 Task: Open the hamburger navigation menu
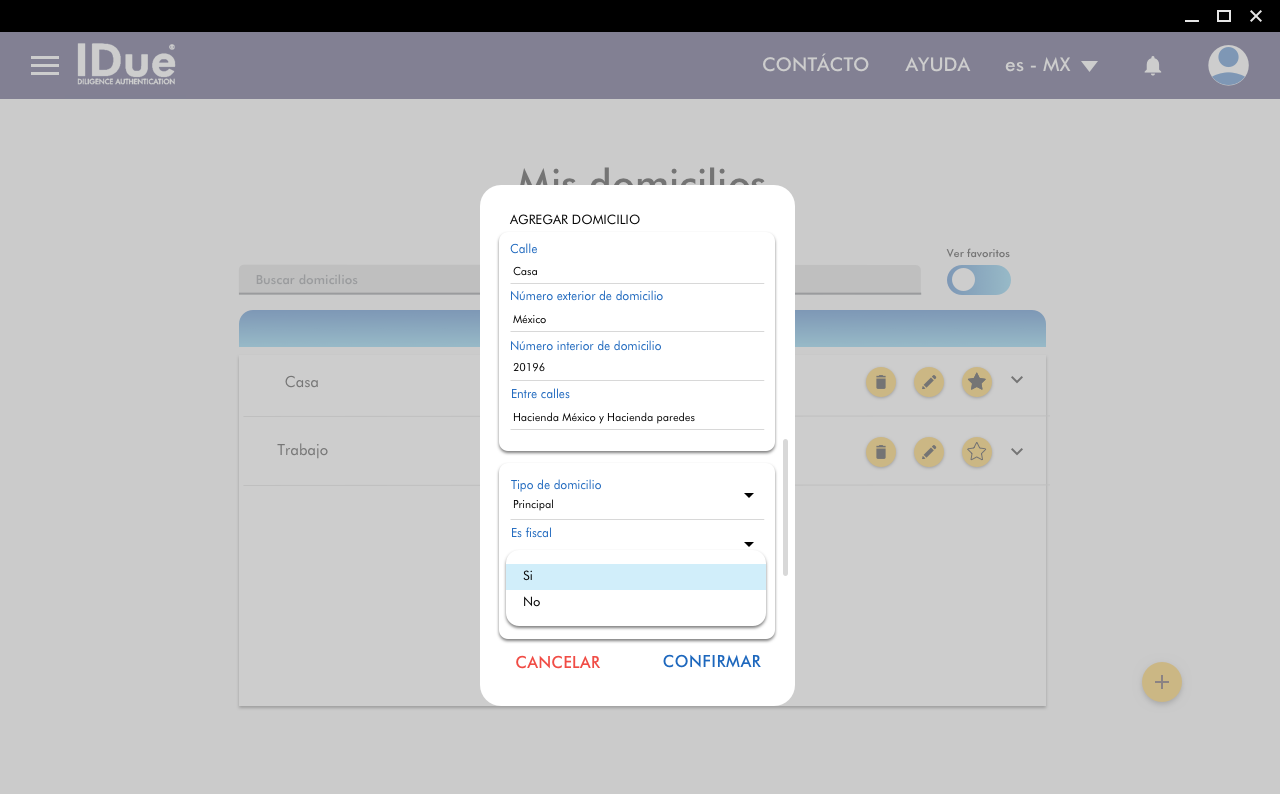pos(45,66)
